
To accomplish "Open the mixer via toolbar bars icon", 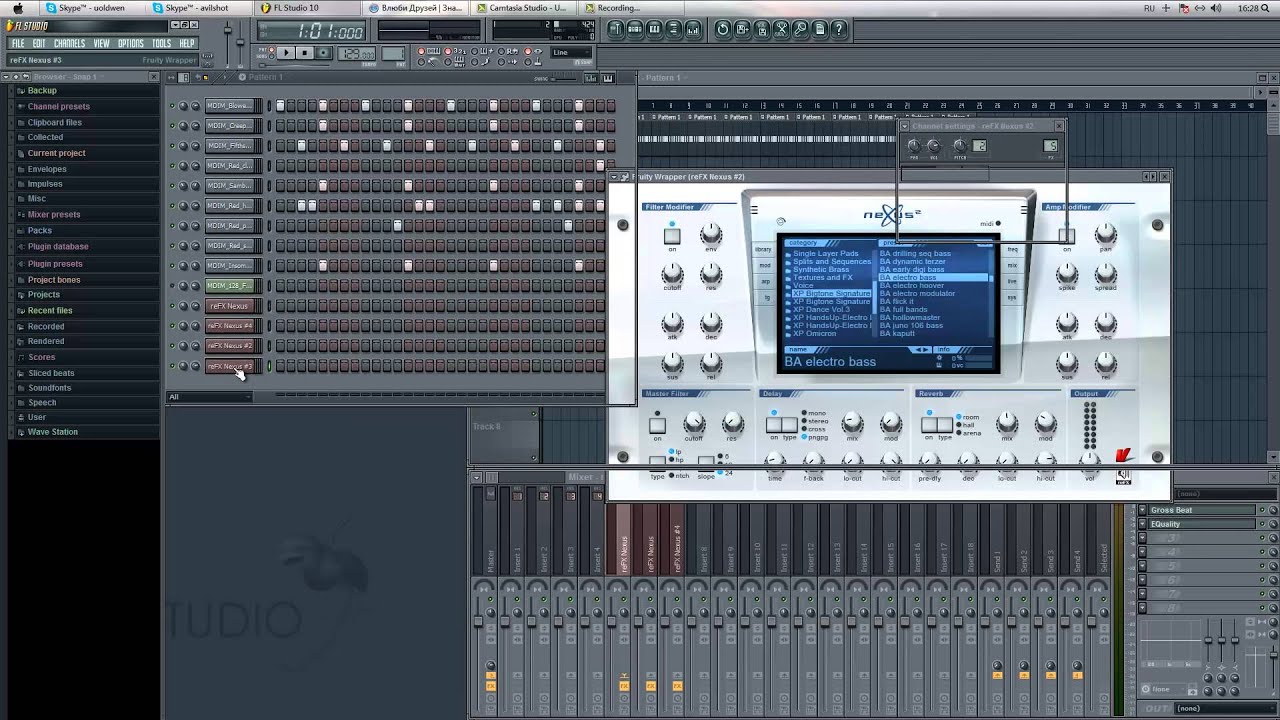I will coord(693,29).
